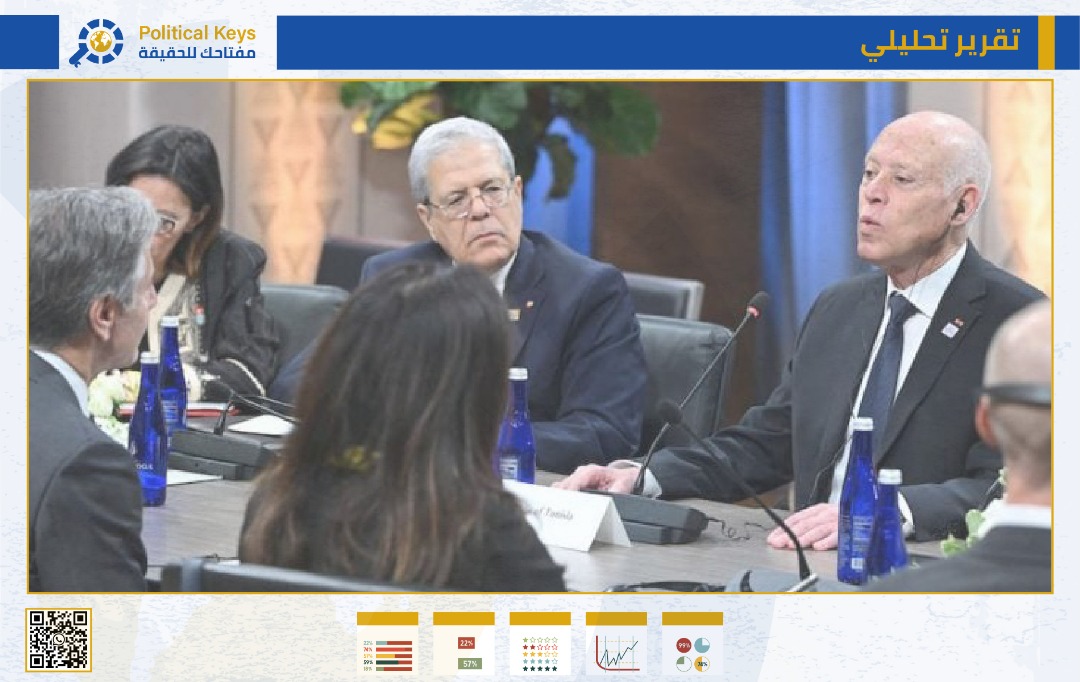Select the "تقرير تحليلي" header title

click(939, 42)
